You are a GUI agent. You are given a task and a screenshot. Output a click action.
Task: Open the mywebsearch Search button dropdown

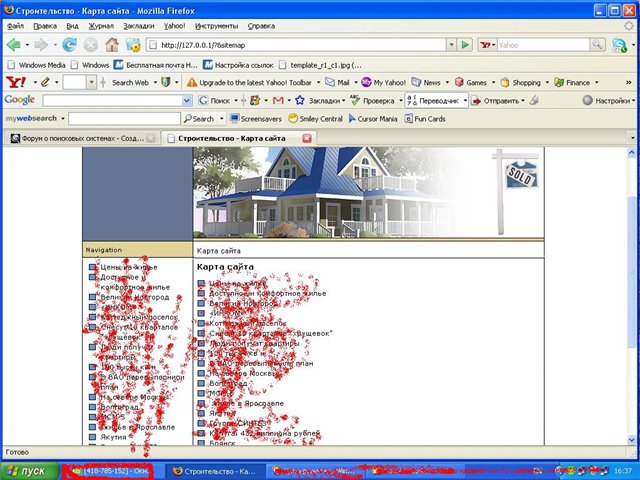click(x=222, y=119)
